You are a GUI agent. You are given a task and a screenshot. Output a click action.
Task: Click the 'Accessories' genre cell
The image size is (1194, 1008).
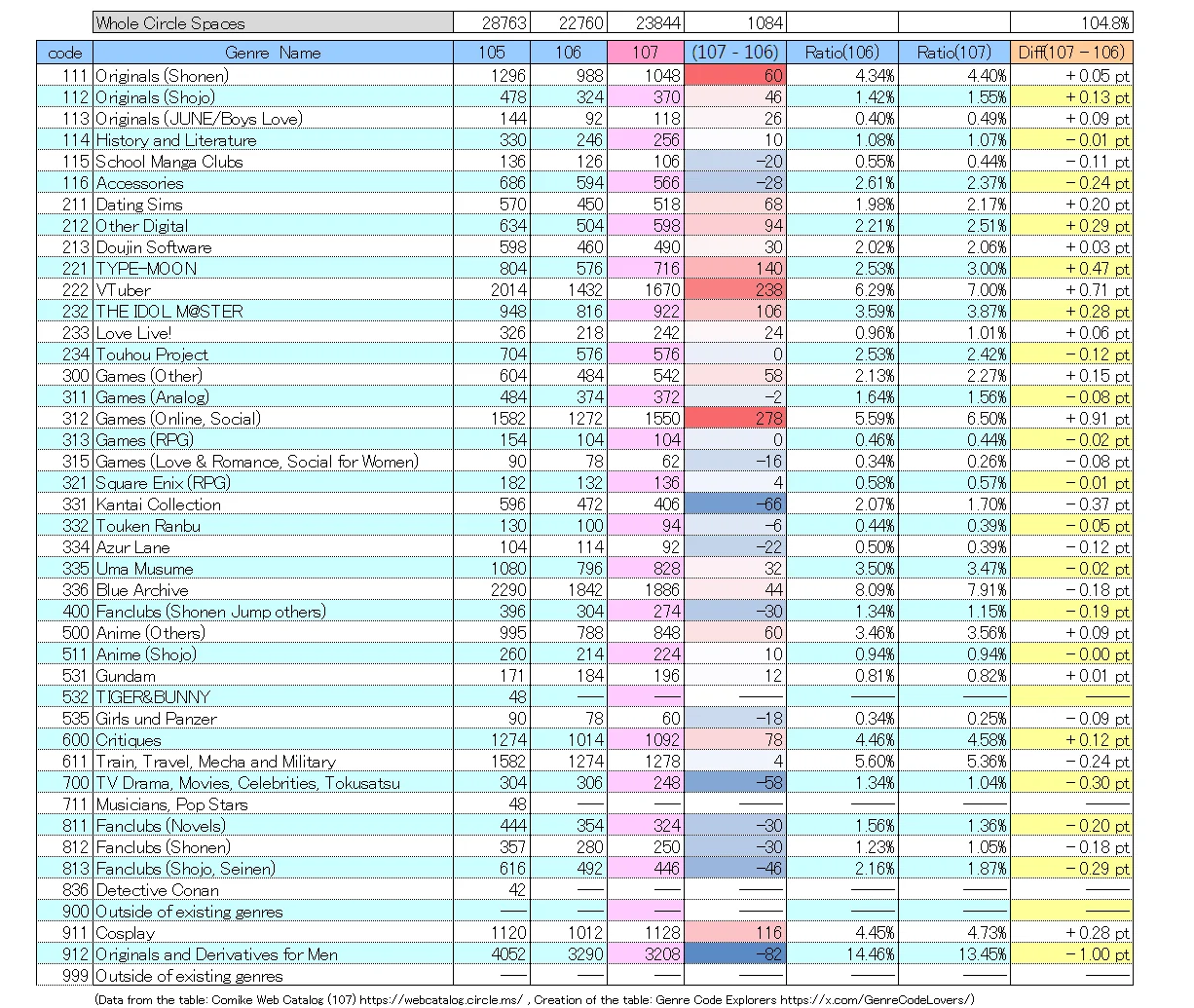(x=273, y=183)
